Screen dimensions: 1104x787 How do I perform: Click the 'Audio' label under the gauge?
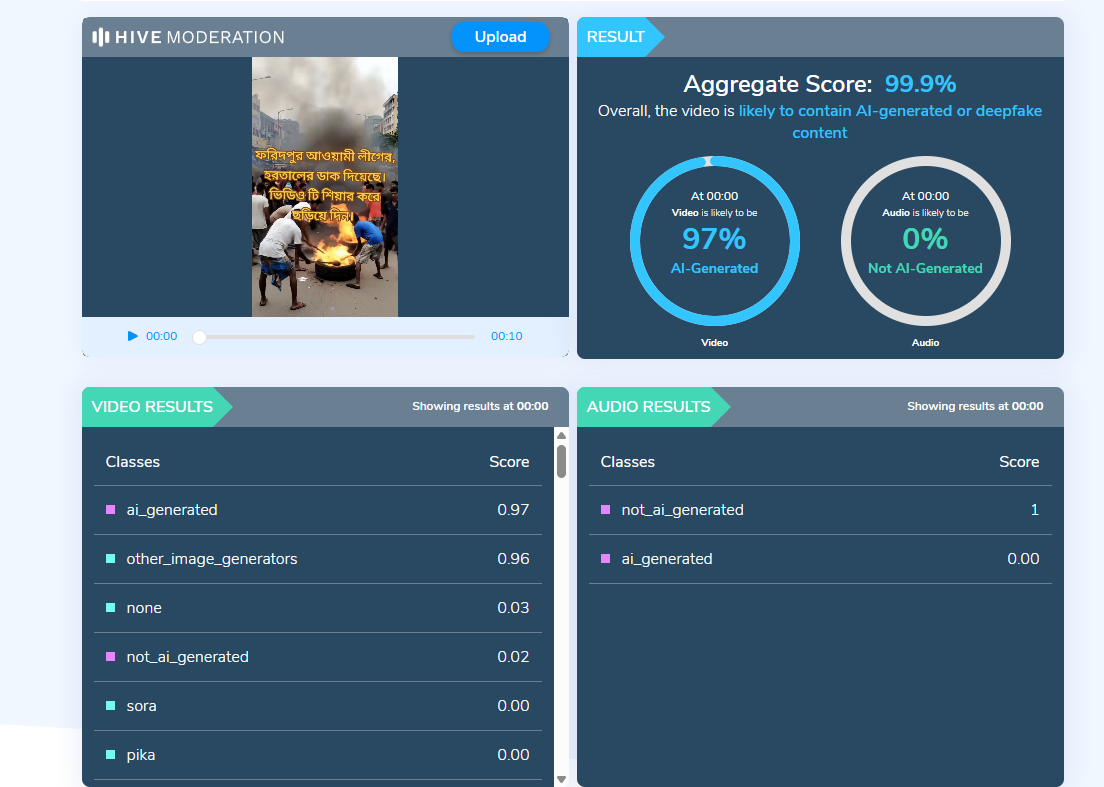pos(925,343)
